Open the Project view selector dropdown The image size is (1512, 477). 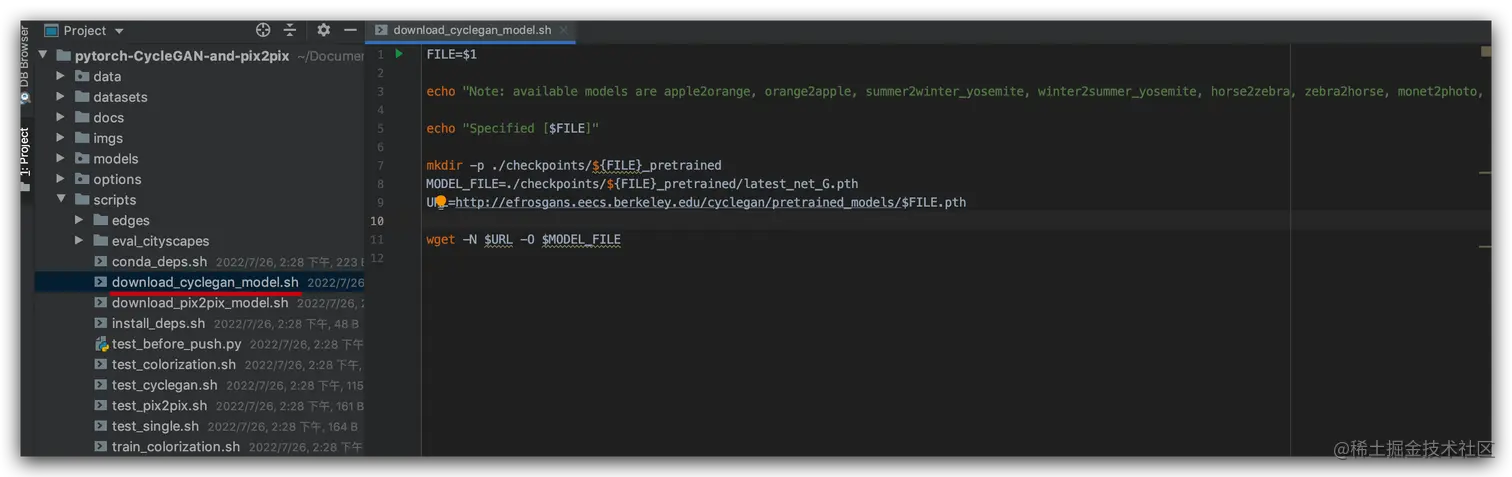click(x=85, y=30)
